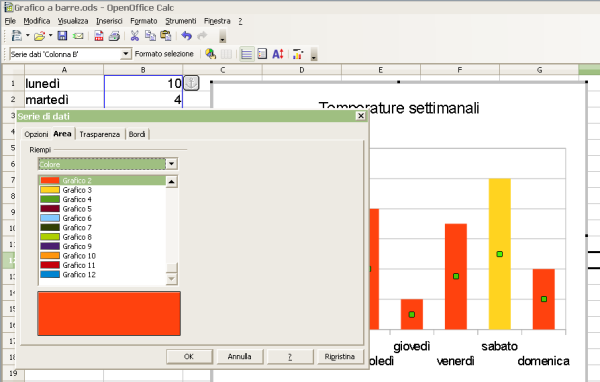
Task: Click OK in Serie di dati dialog
Action: [189, 356]
